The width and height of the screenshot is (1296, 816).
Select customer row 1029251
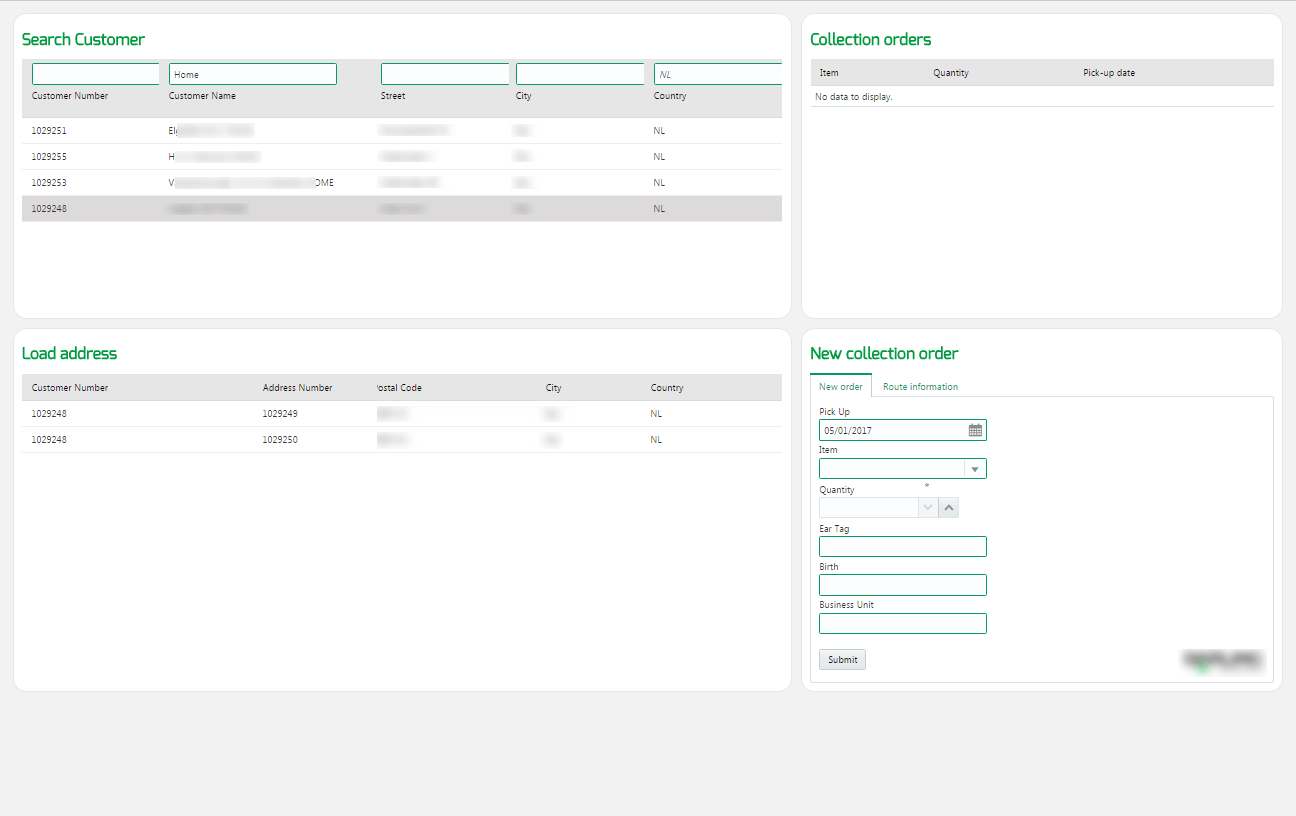point(402,131)
